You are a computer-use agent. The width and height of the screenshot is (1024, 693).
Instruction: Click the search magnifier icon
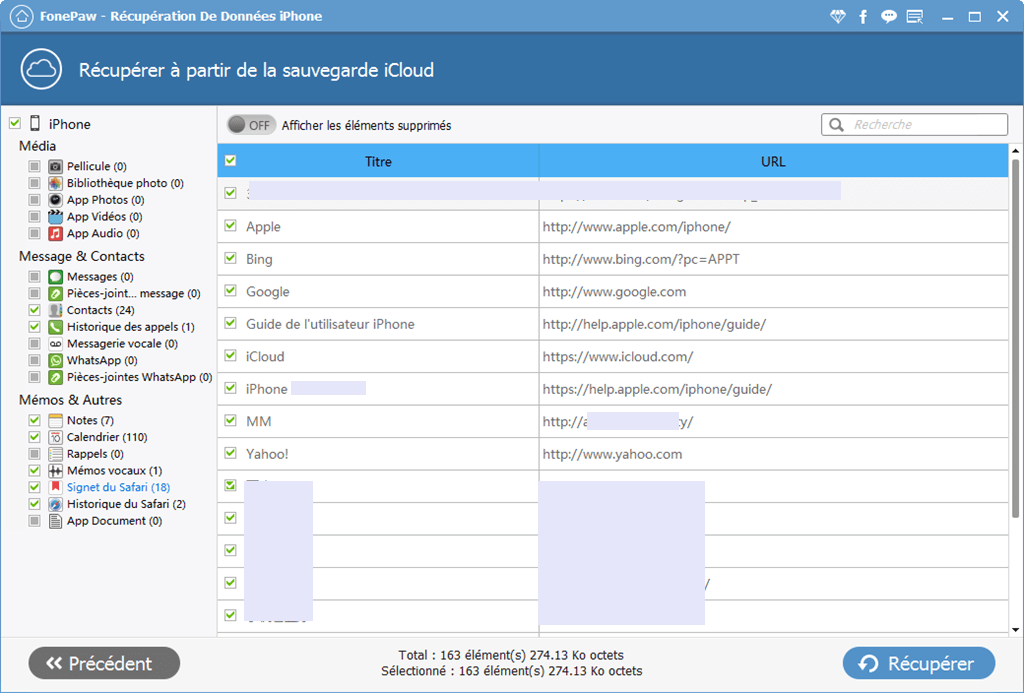[x=836, y=125]
